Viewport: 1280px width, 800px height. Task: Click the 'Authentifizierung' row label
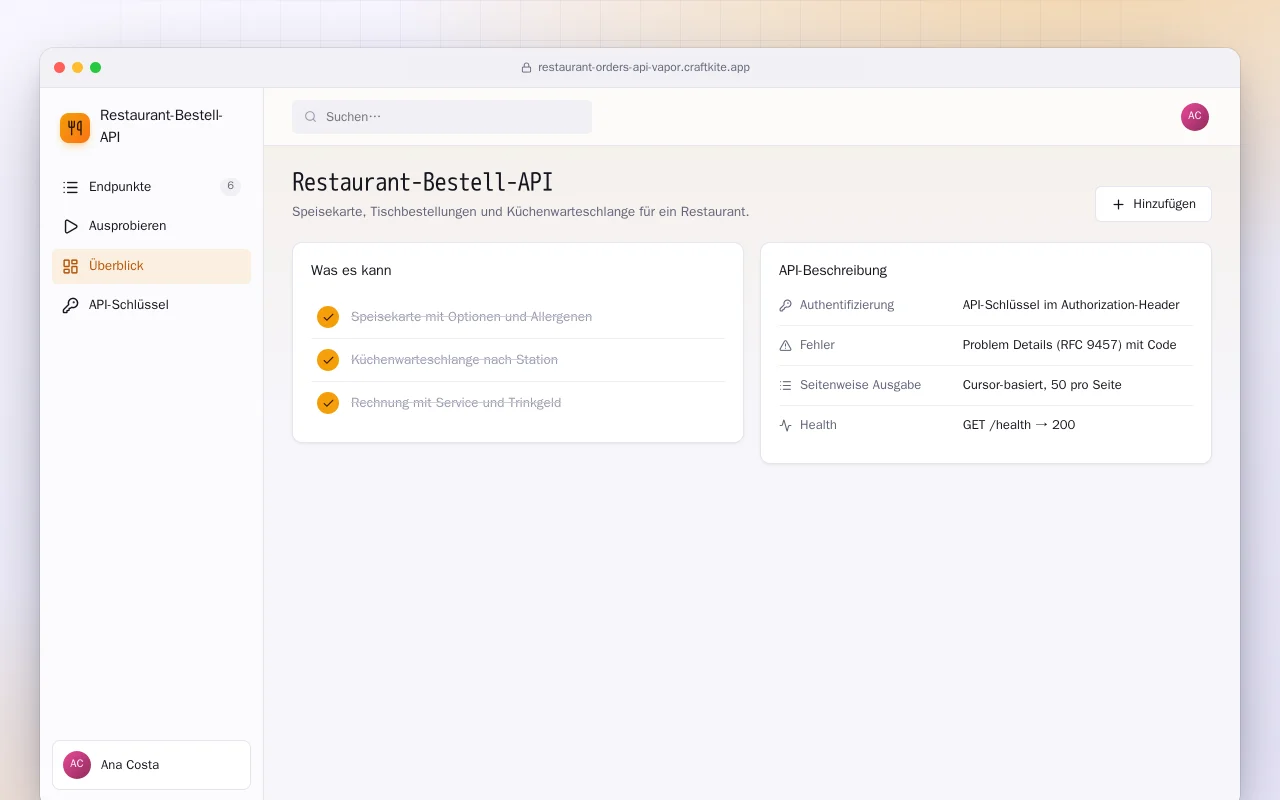pyautogui.click(x=847, y=305)
